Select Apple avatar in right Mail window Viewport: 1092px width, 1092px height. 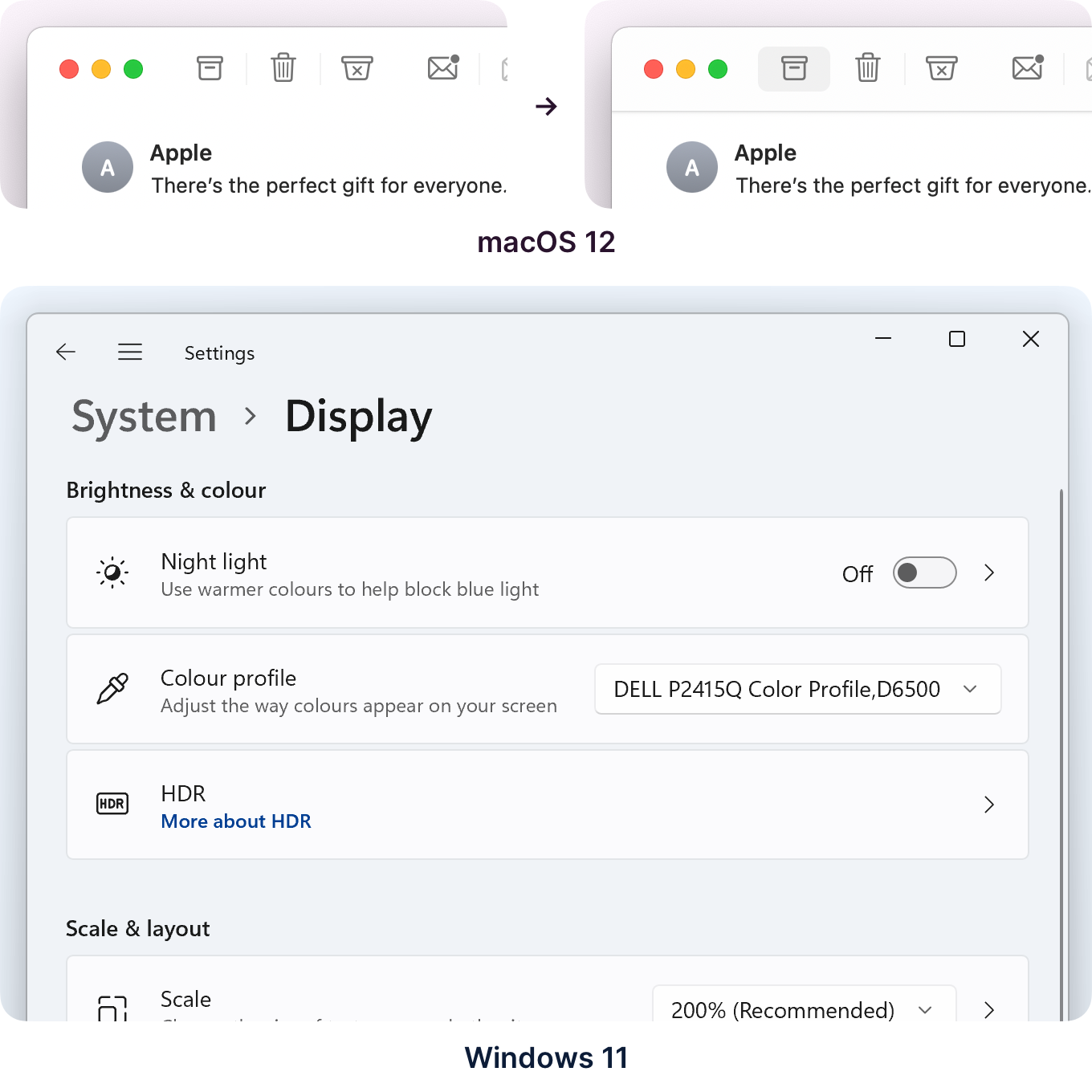[692, 167]
